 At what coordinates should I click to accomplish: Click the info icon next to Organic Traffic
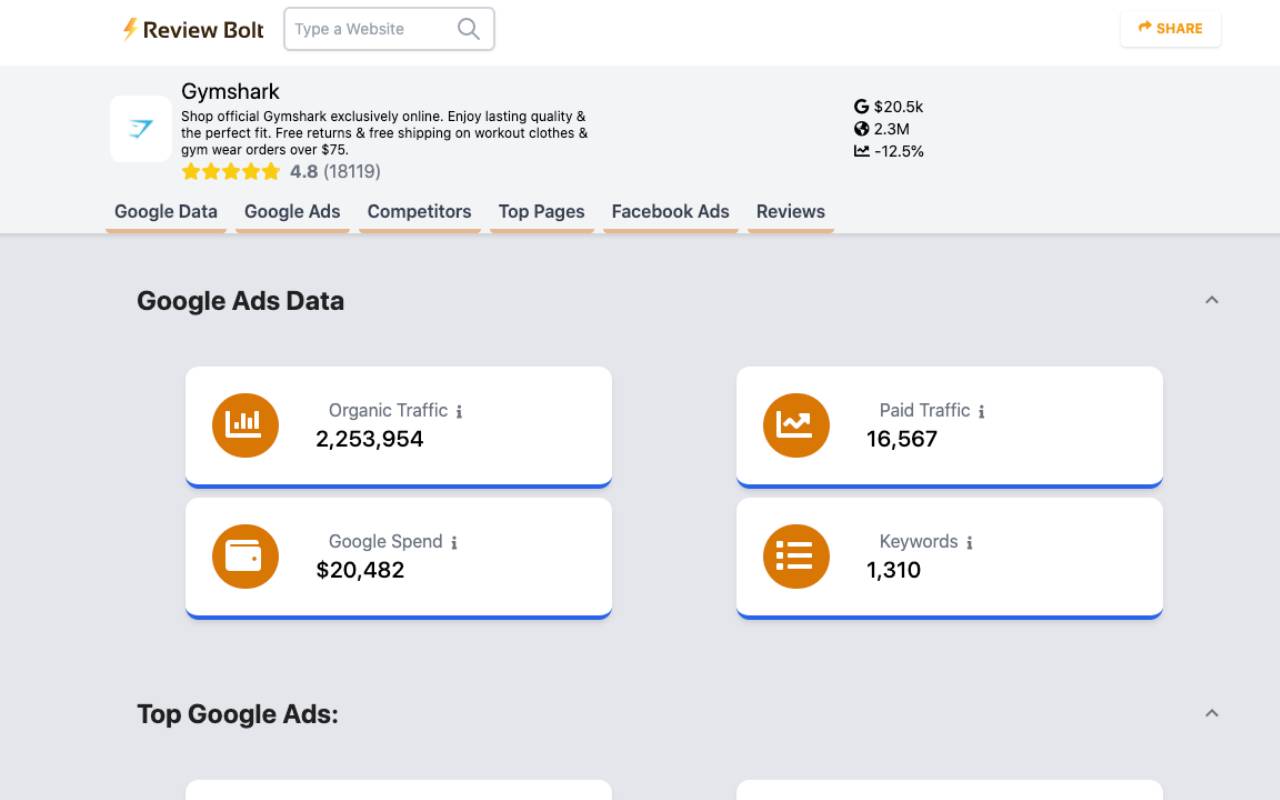pyautogui.click(x=459, y=411)
